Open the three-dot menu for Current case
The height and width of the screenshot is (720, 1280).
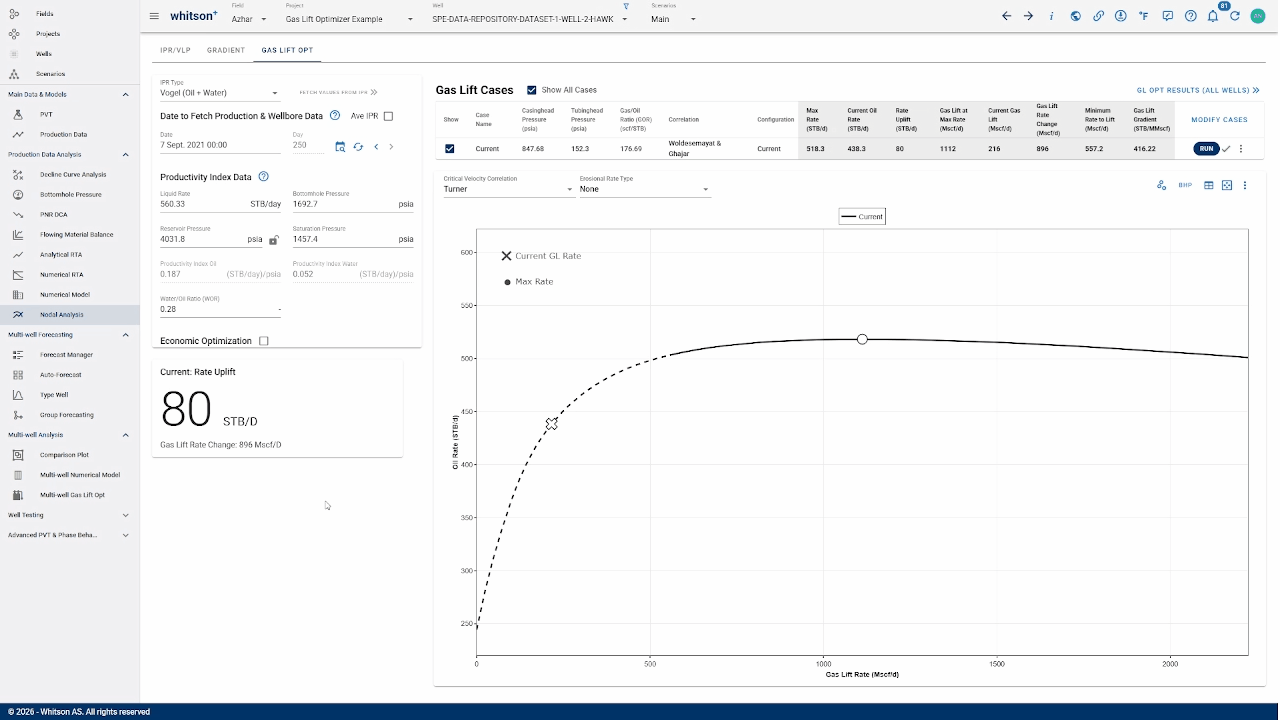[x=1241, y=149]
